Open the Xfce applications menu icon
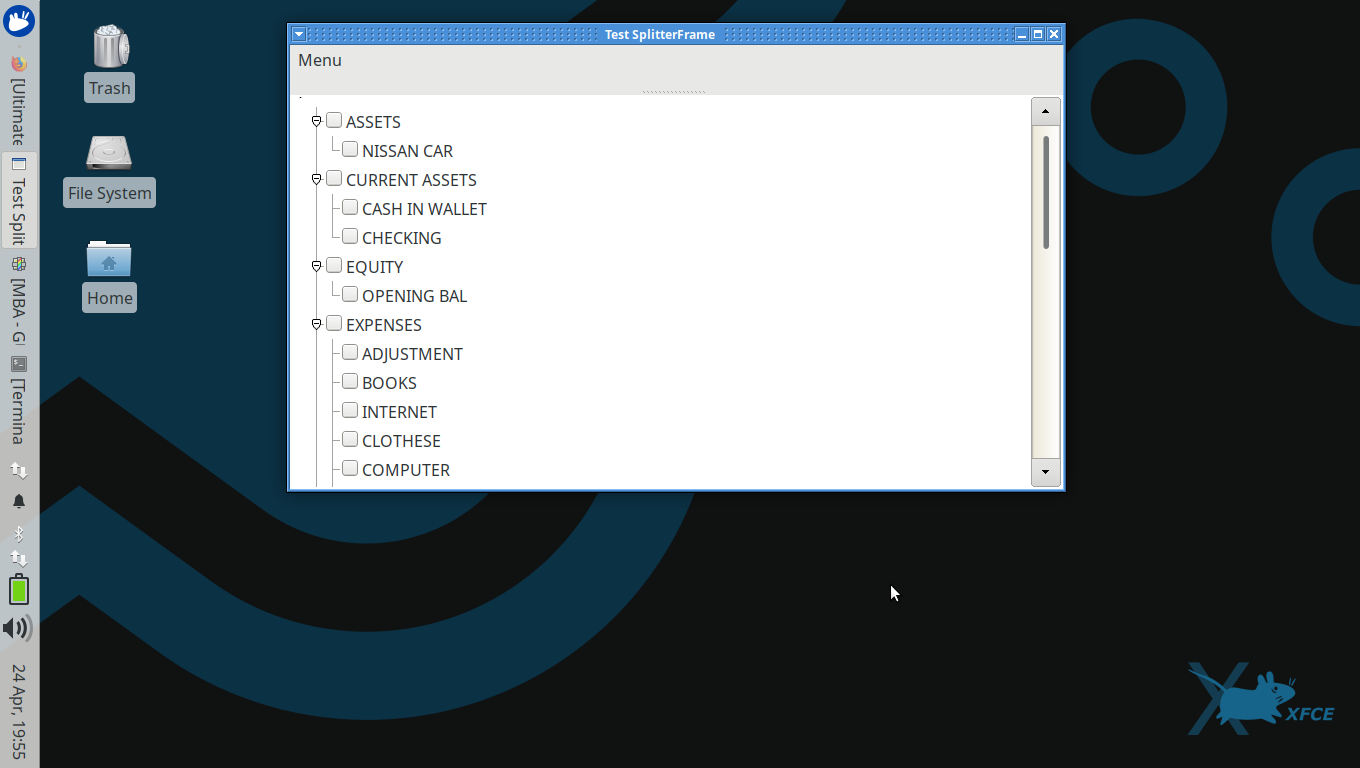Image resolution: width=1360 pixels, height=768 pixels. pos(19,20)
